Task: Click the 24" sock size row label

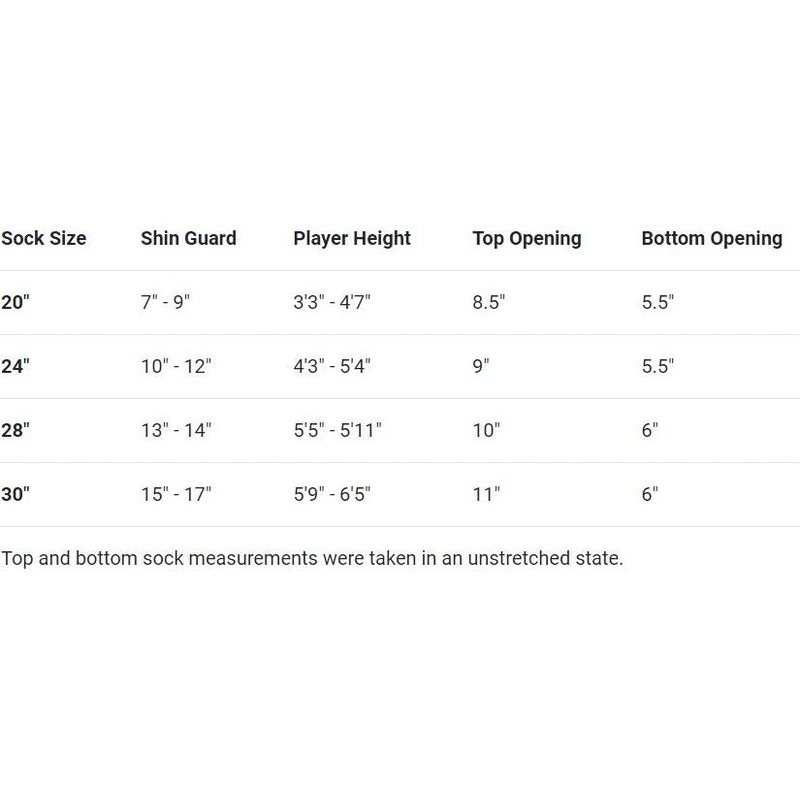Action: [16, 367]
